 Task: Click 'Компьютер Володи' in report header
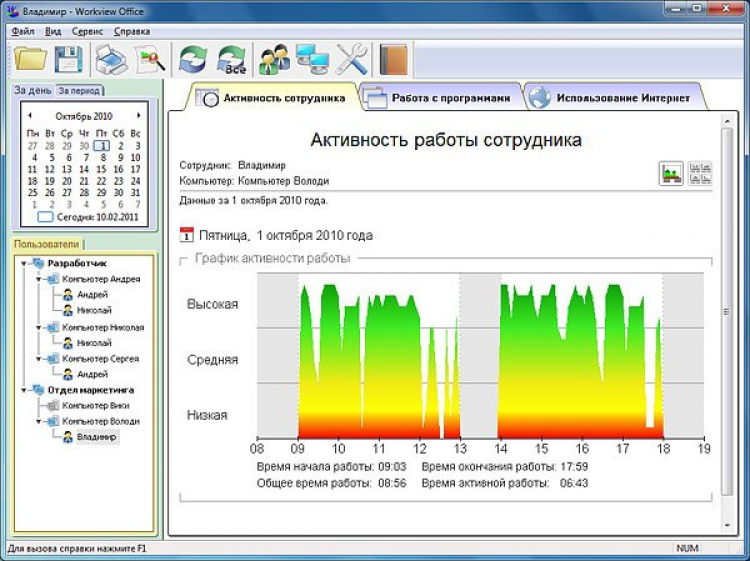tap(284, 181)
